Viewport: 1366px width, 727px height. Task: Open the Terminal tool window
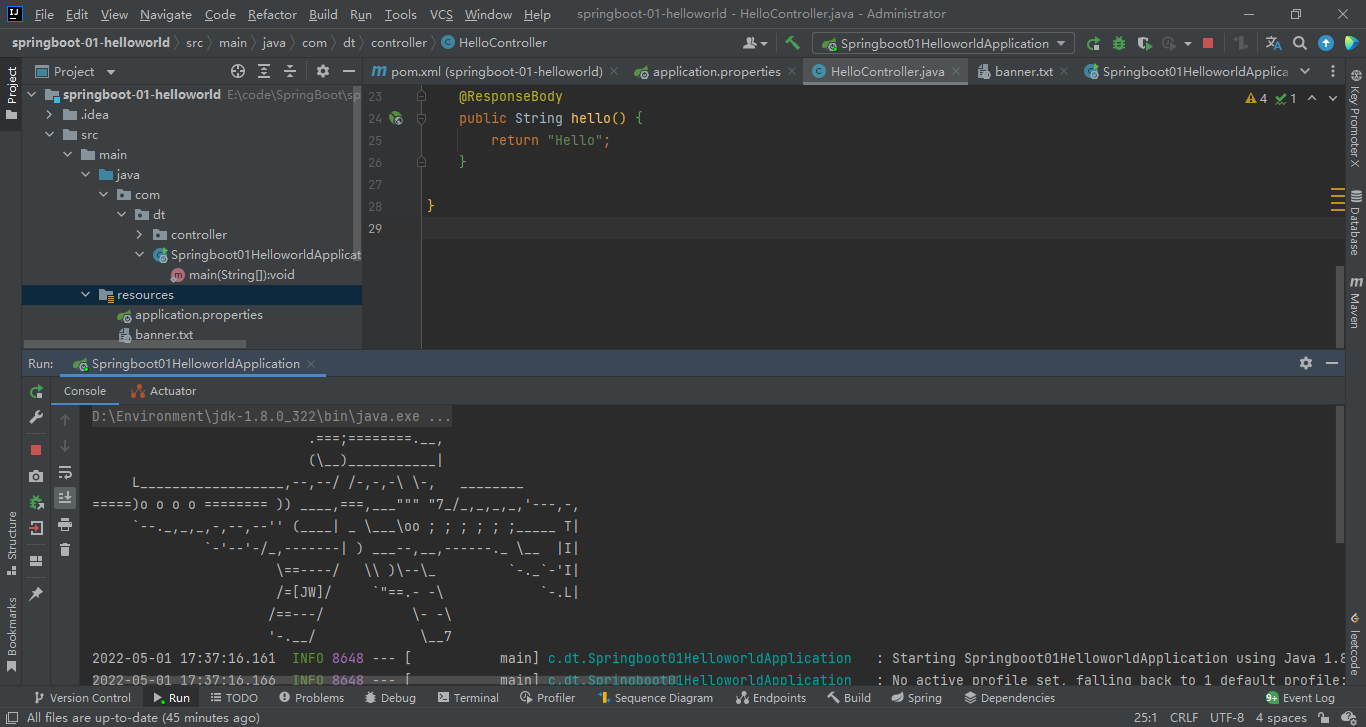click(x=467, y=698)
